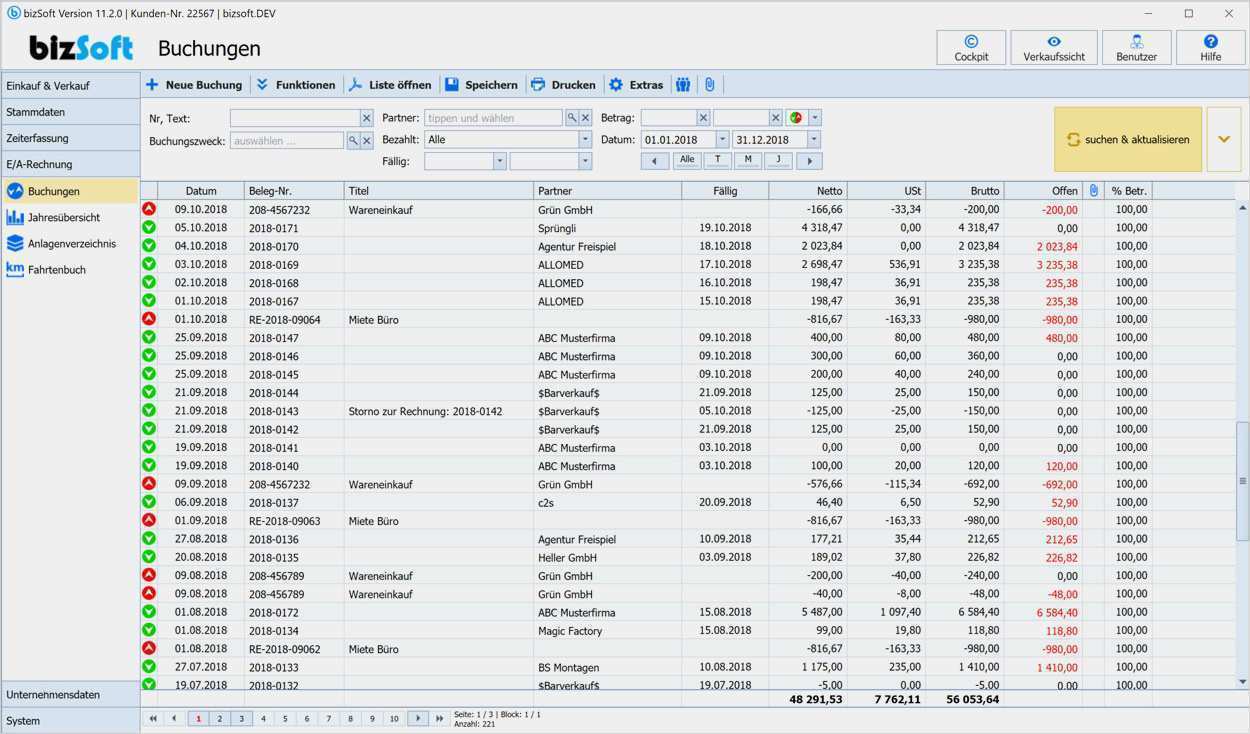Select the 'M' month date filter
The height and width of the screenshot is (734, 1250).
point(747,160)
